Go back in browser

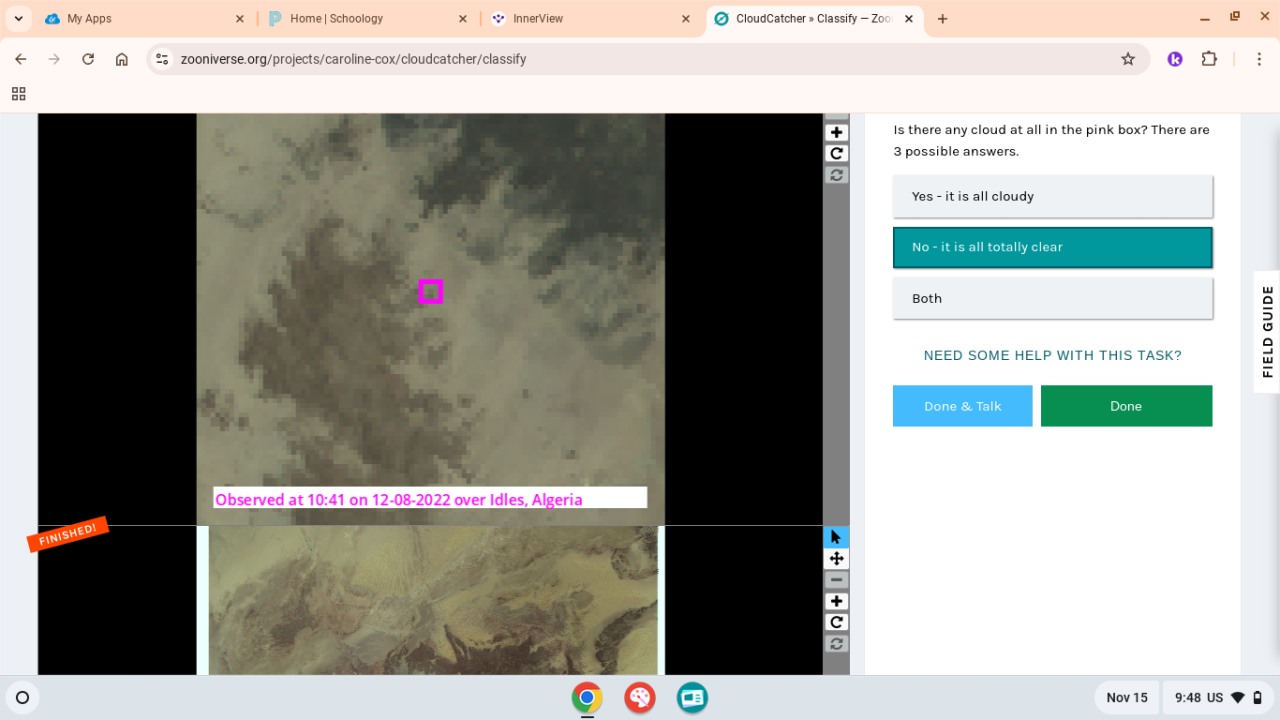pos(21,59)
